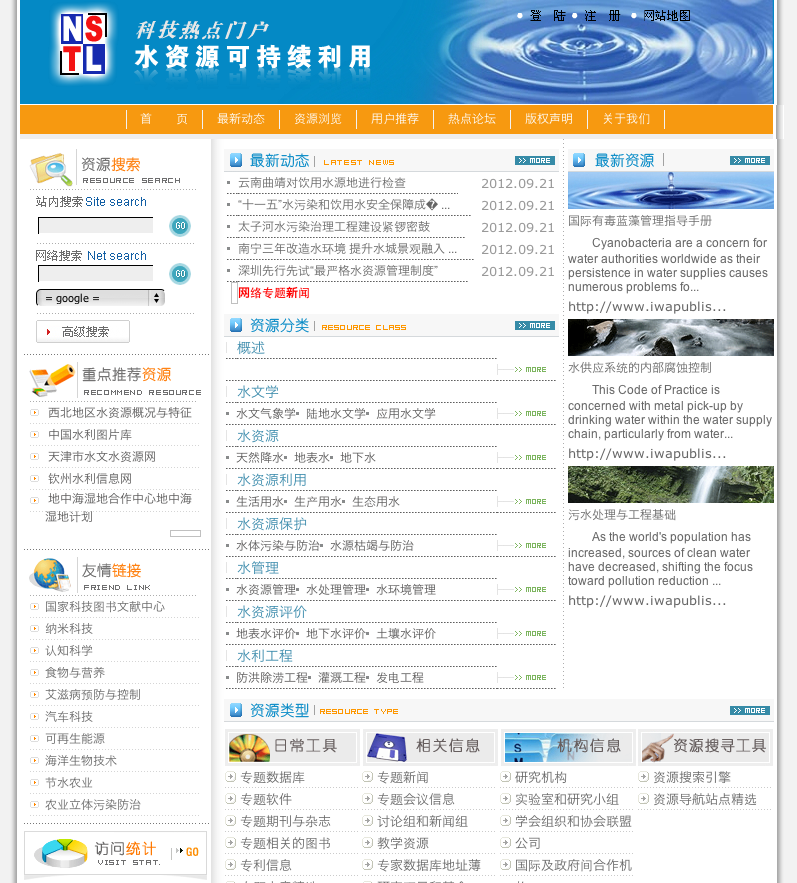Click MORE icon beside 最新动态

(x=534, y=160)
